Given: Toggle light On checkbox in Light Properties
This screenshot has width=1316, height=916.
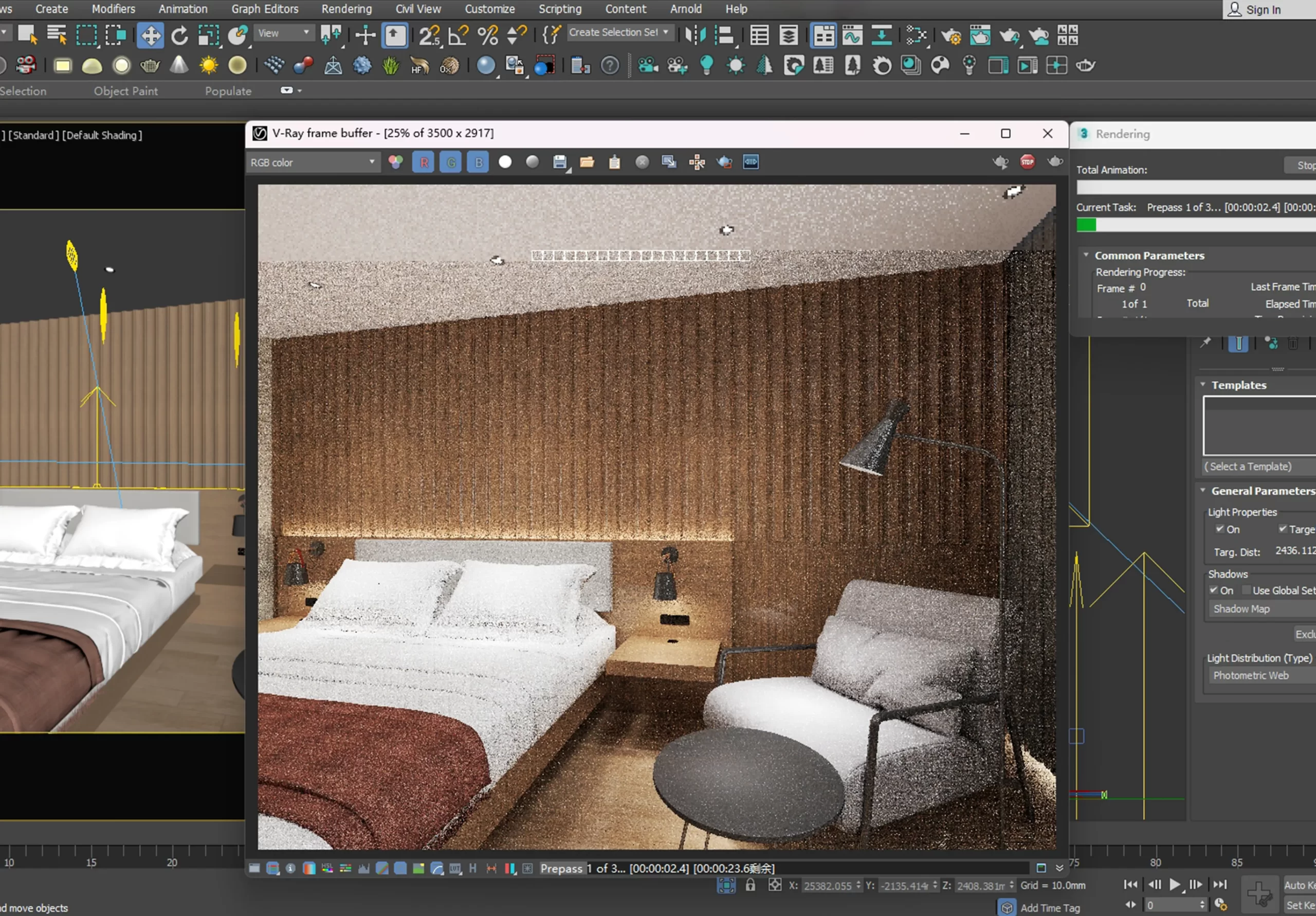Looking at the screenshot, I should pyautogui.click(x=1220, y=529).
